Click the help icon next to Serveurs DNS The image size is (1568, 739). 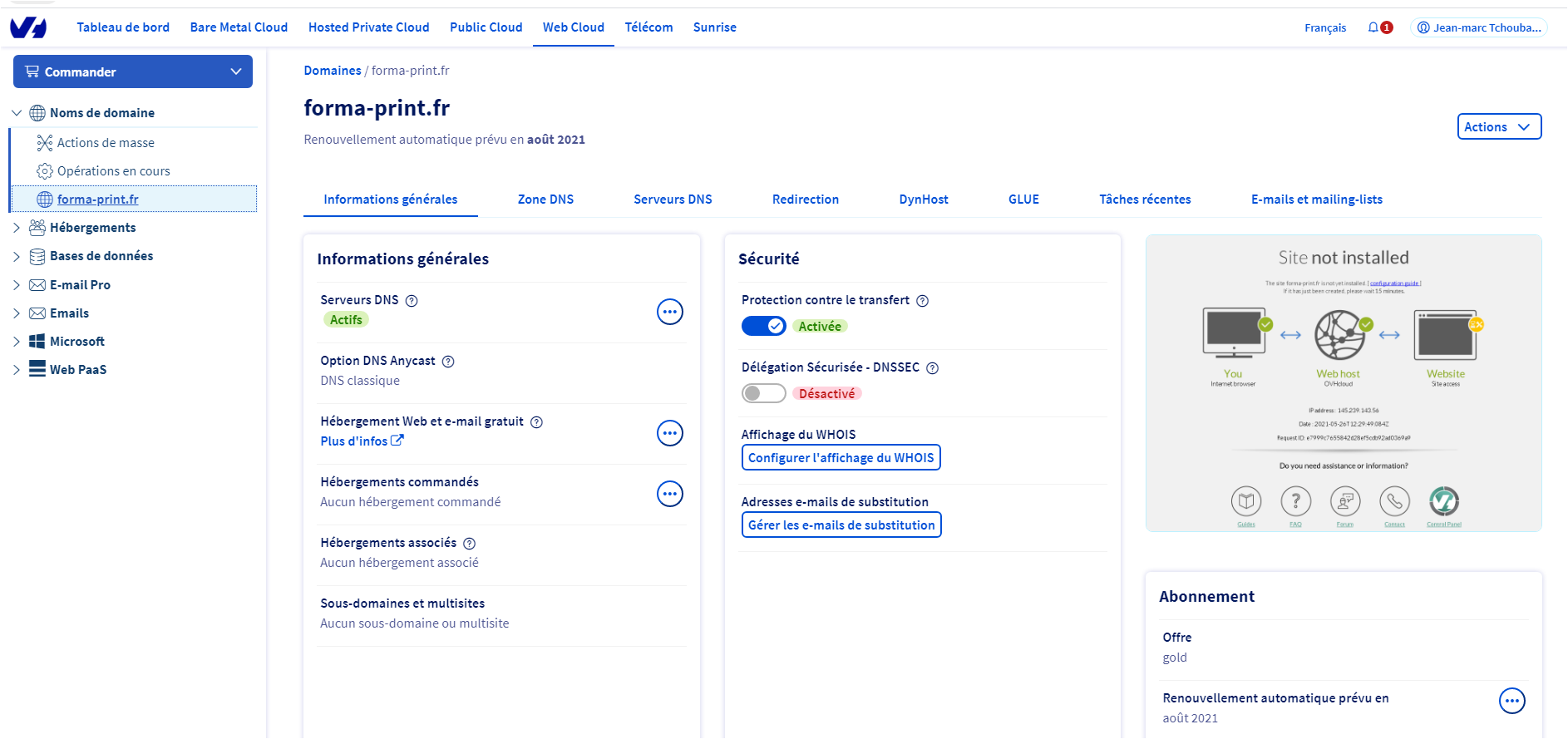(x=412, y=301)
